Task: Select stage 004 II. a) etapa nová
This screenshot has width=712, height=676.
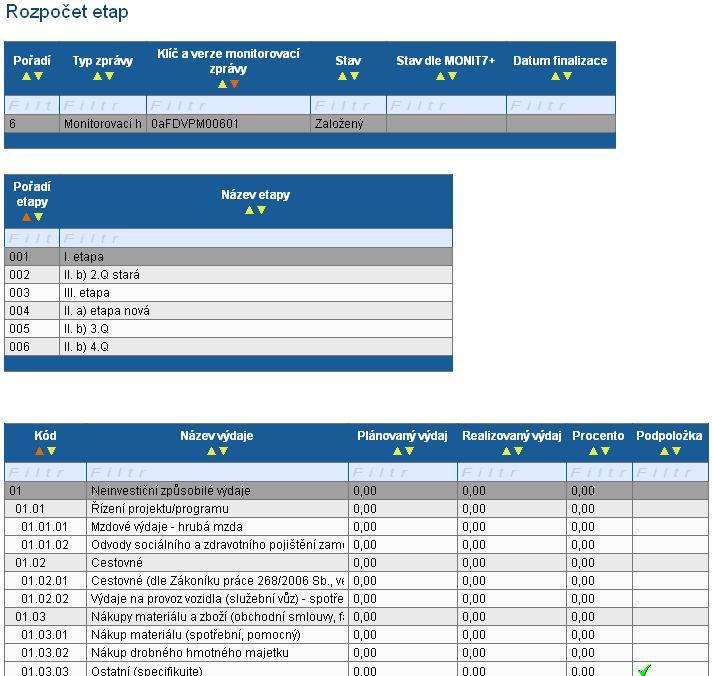Action: coord(228,311)
